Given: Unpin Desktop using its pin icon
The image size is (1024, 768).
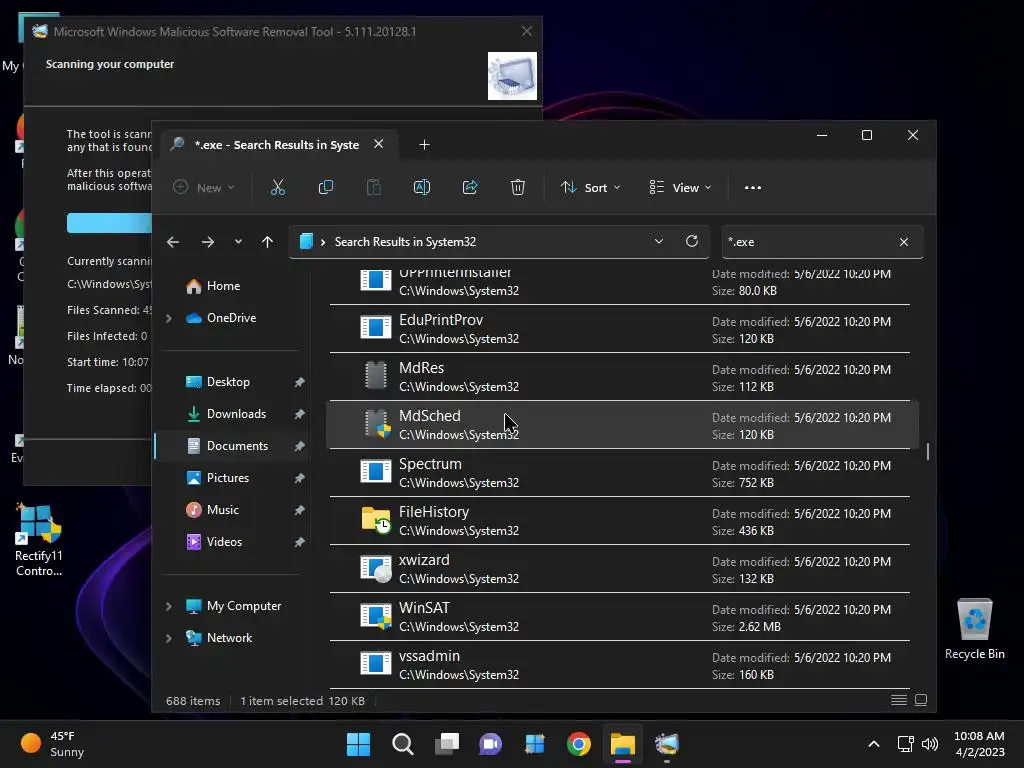Looking at the screenshot, I should [x=299, y=382].
